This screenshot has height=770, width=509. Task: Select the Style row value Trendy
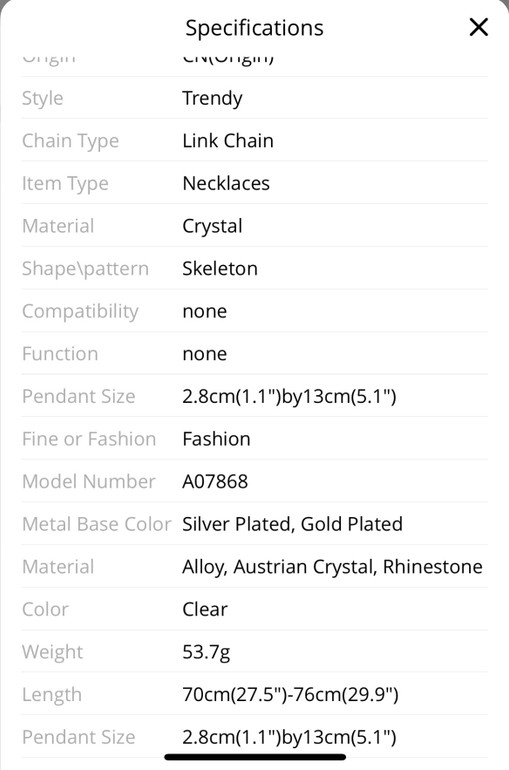[212, 98]
